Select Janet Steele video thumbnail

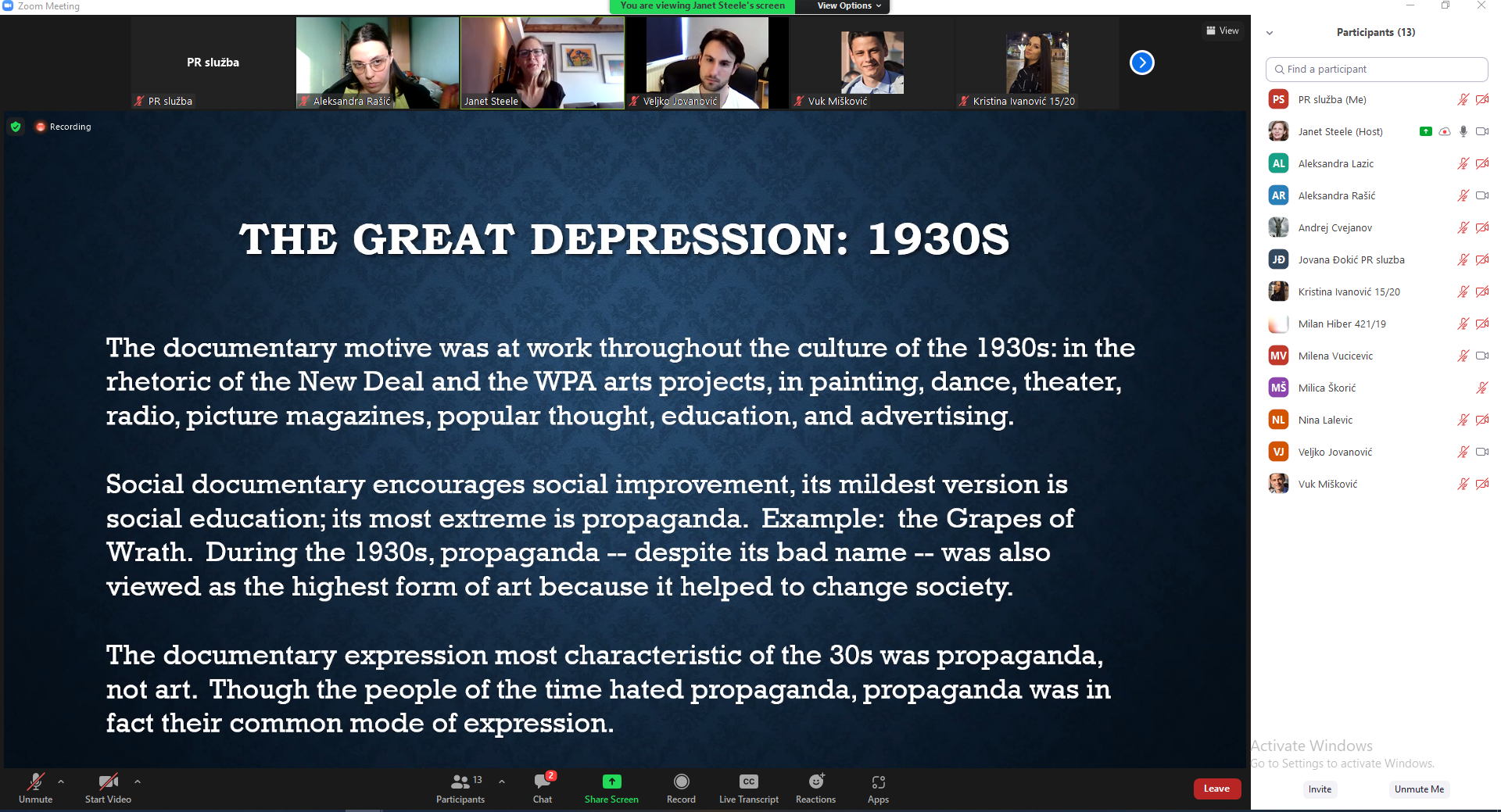[x=542, y=63]
